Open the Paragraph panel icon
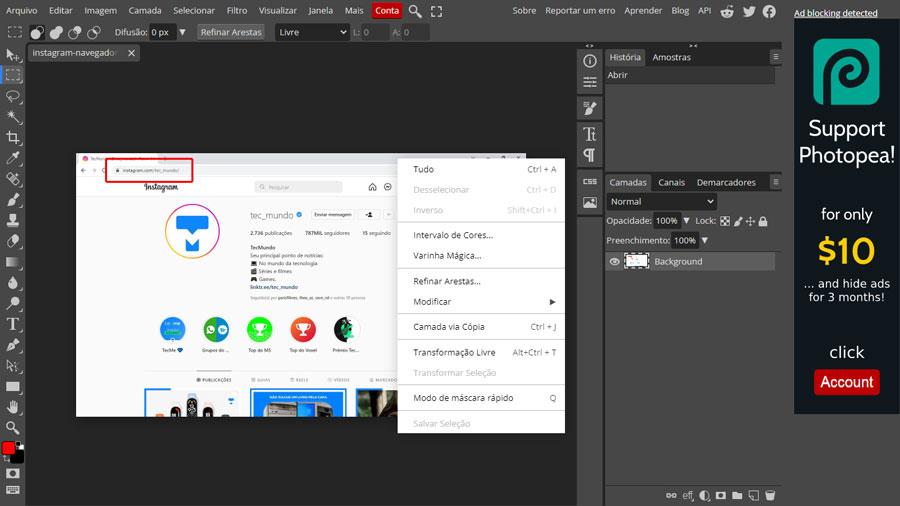The height and width of the screenshot is (506, 900). [589, 155]
